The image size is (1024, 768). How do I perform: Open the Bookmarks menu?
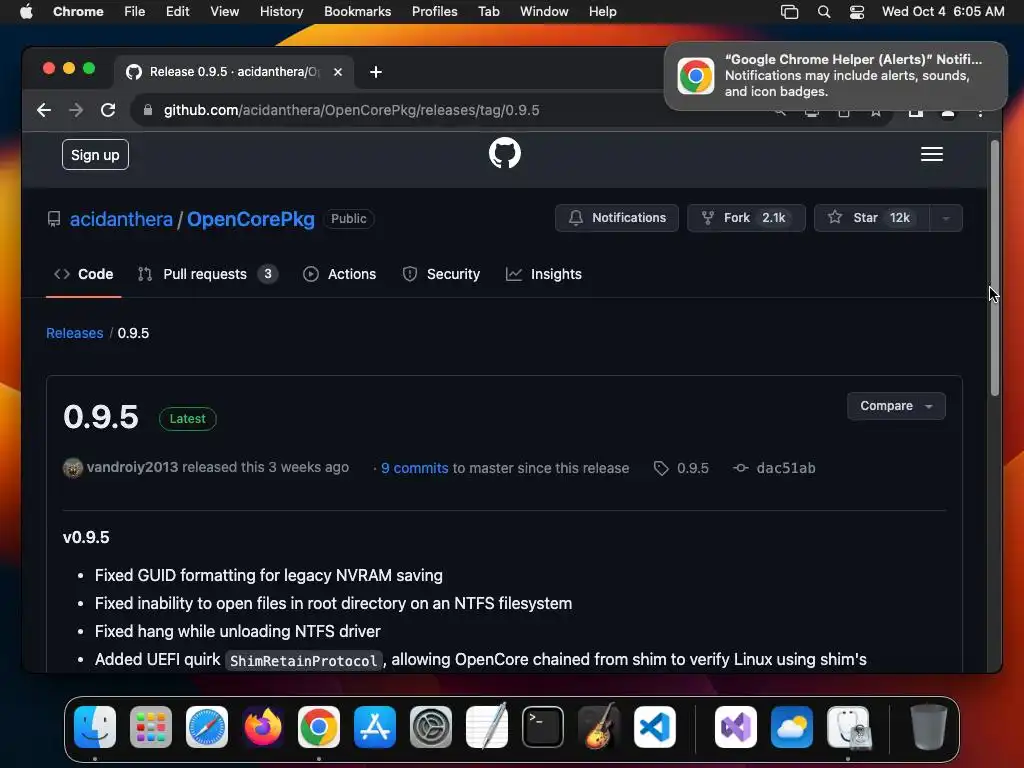[357, 12]
